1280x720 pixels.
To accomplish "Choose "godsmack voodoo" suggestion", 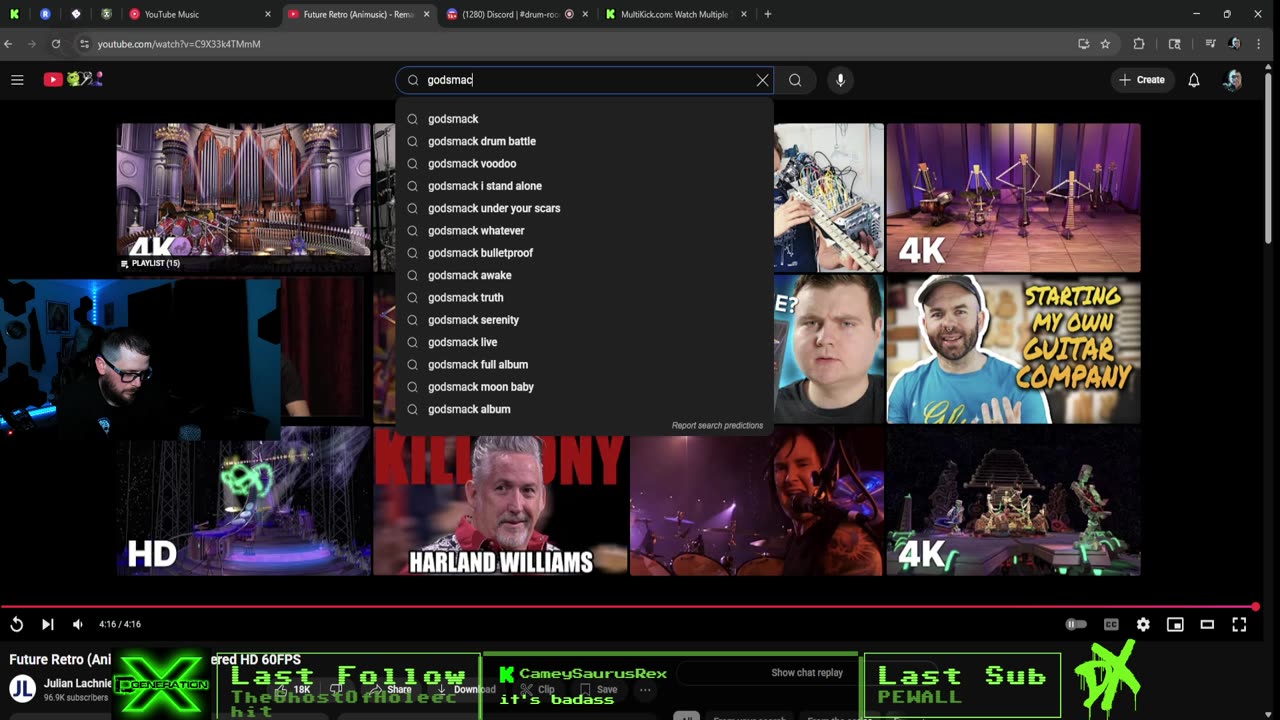I will click(x=585, y=164).
